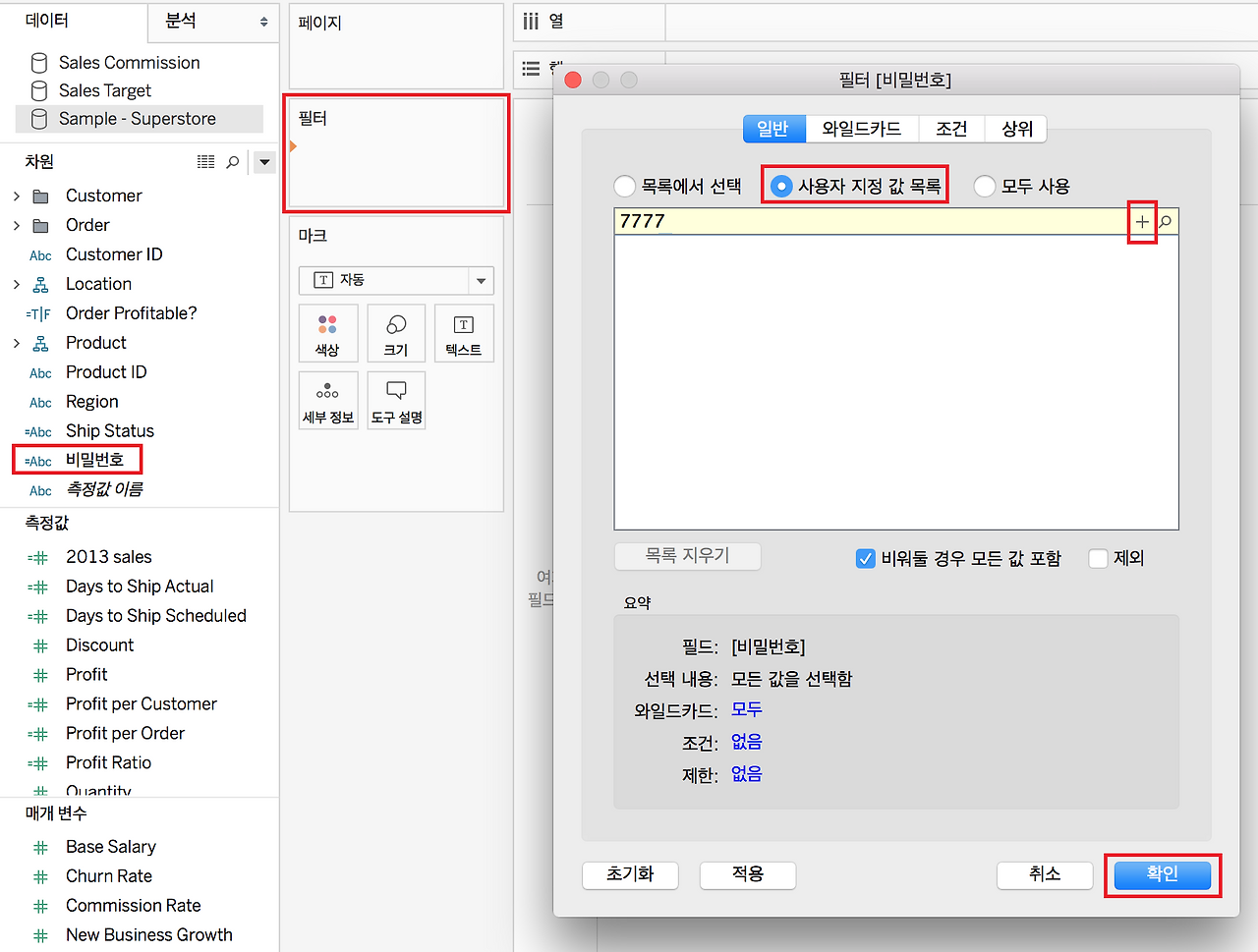Click the Pages shelf area
Viewport: 1258px width, 952px height.
[x=396, y=46]
